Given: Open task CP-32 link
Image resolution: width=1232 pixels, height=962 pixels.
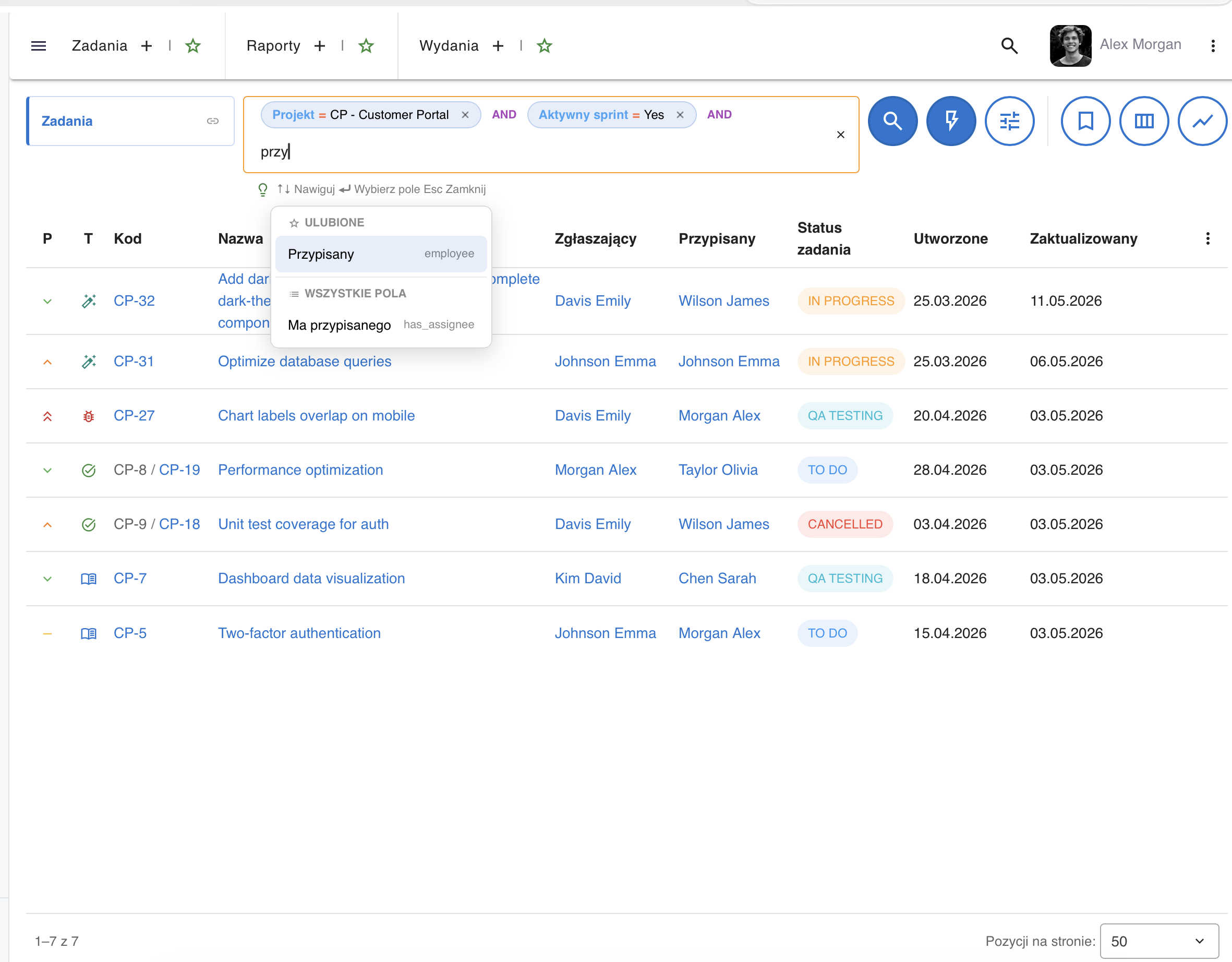Looking at the screenshot, I should (134, 300).
